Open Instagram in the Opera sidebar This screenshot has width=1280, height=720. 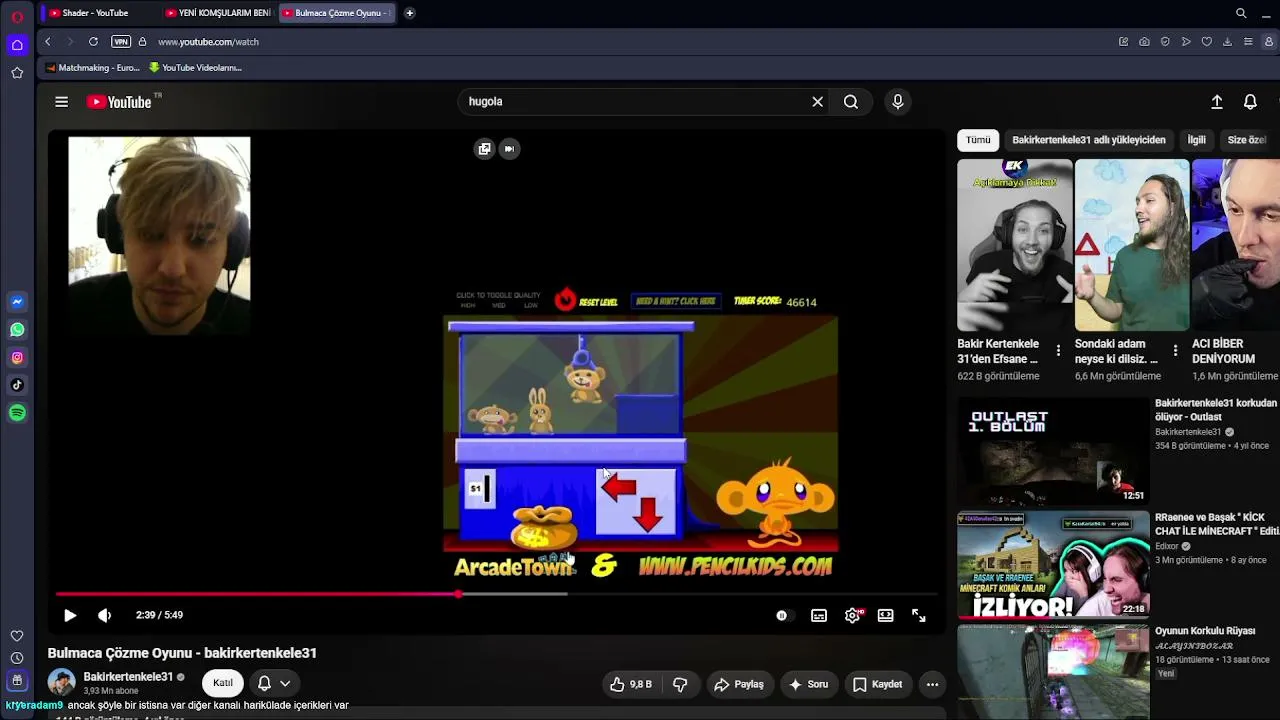pos(17,357)
